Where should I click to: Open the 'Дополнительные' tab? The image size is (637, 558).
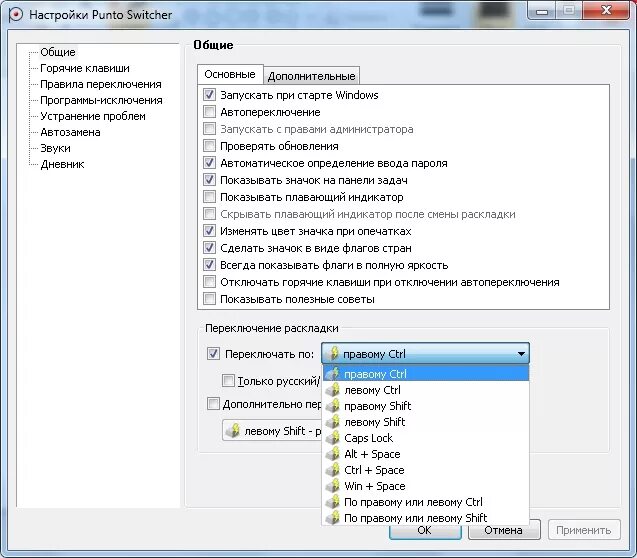pyautogui.click(x=312, y=76)
